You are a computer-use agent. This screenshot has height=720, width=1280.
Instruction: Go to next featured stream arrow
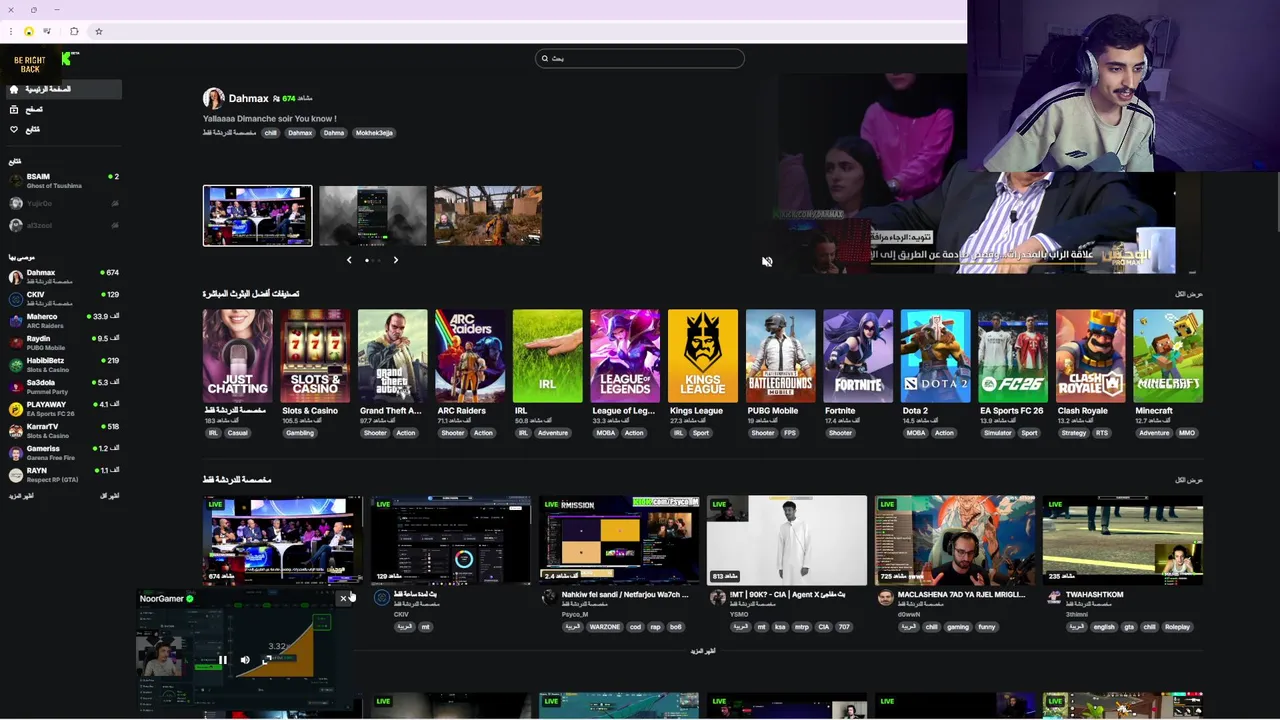point(395,260)
